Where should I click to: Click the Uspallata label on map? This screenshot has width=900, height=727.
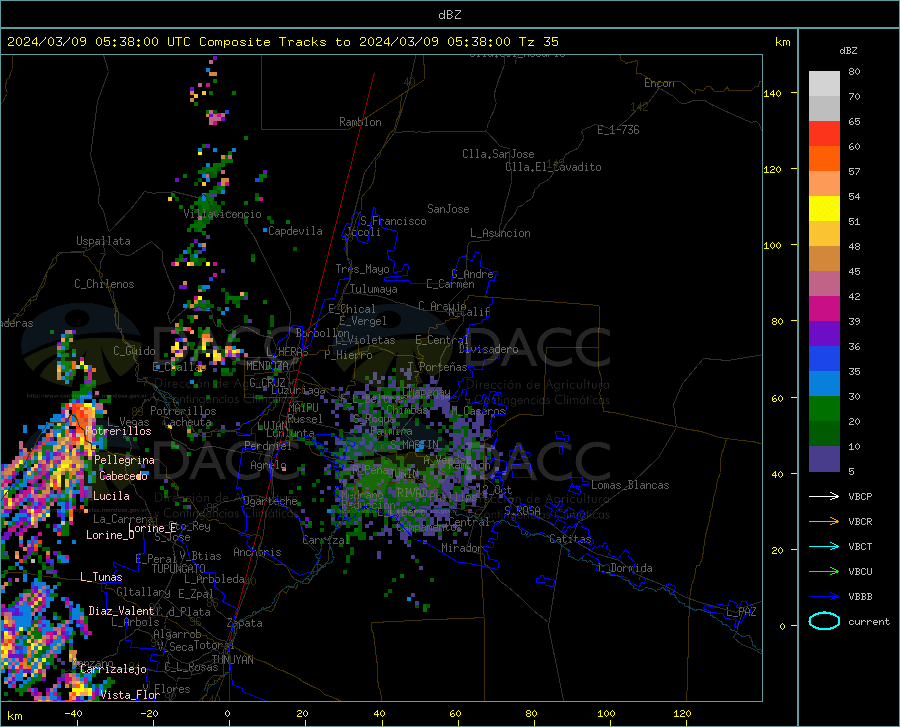point(103,241)
